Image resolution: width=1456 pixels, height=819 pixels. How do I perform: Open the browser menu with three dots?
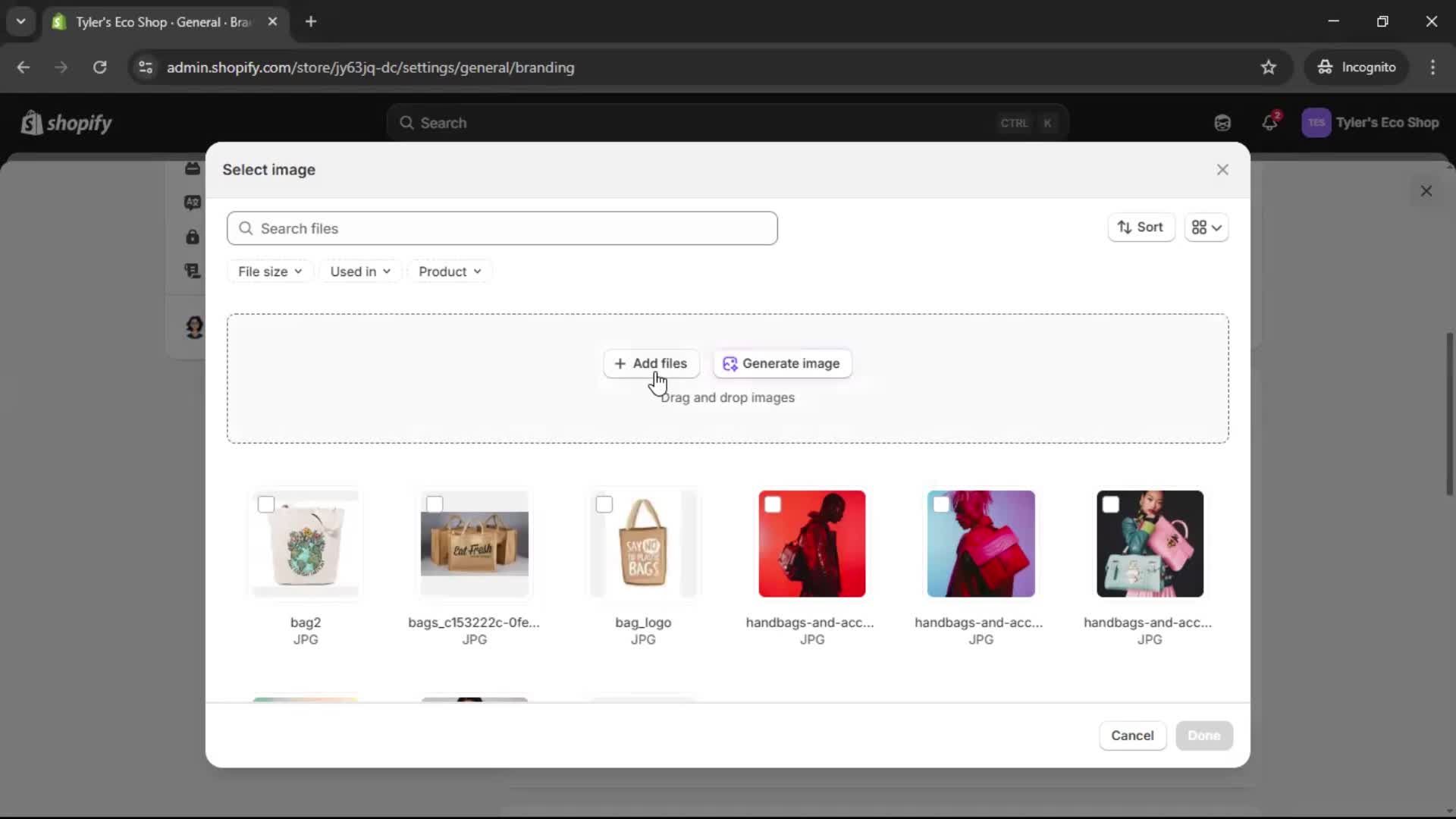tap(1434, 67)
